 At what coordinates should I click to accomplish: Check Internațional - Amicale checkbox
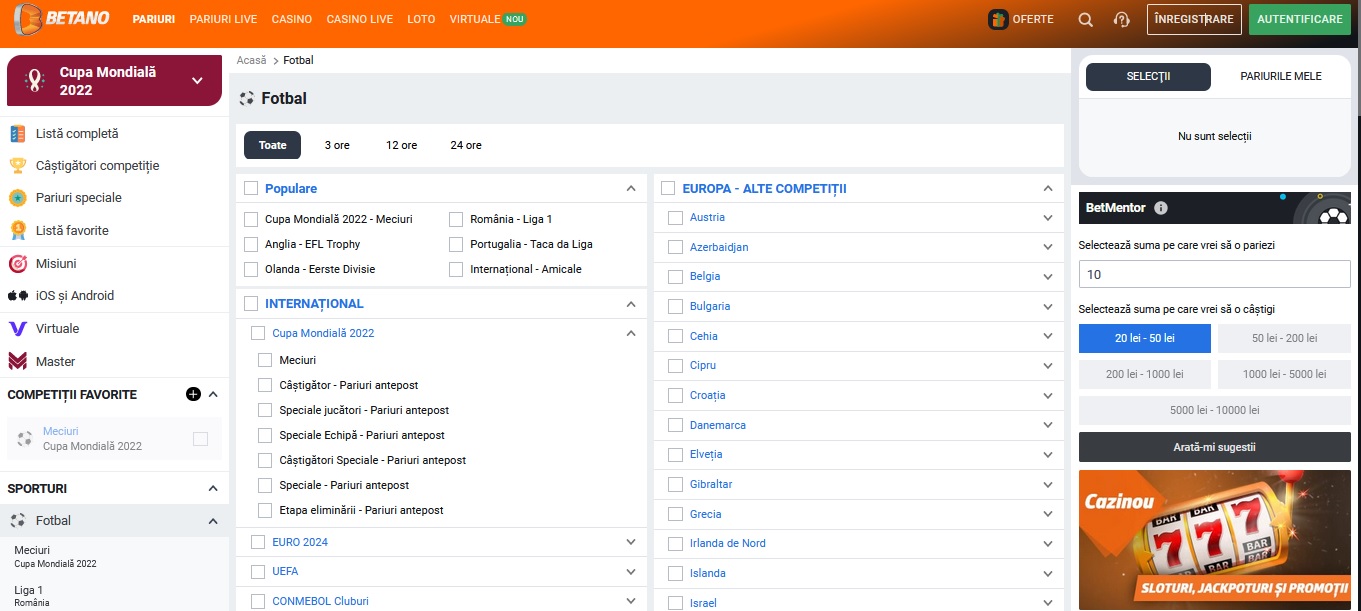tap(456, 269)
